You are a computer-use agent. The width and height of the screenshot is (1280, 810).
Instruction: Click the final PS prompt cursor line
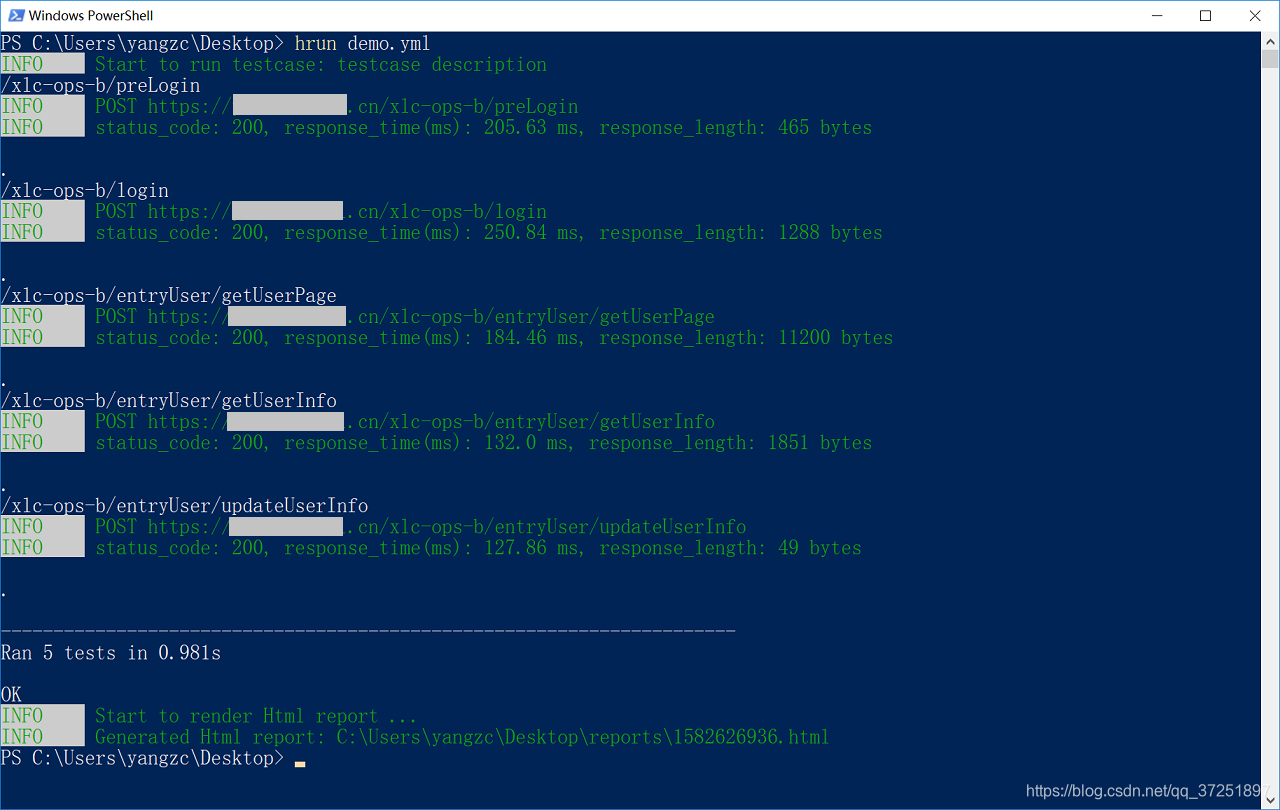tap(153, 758)
